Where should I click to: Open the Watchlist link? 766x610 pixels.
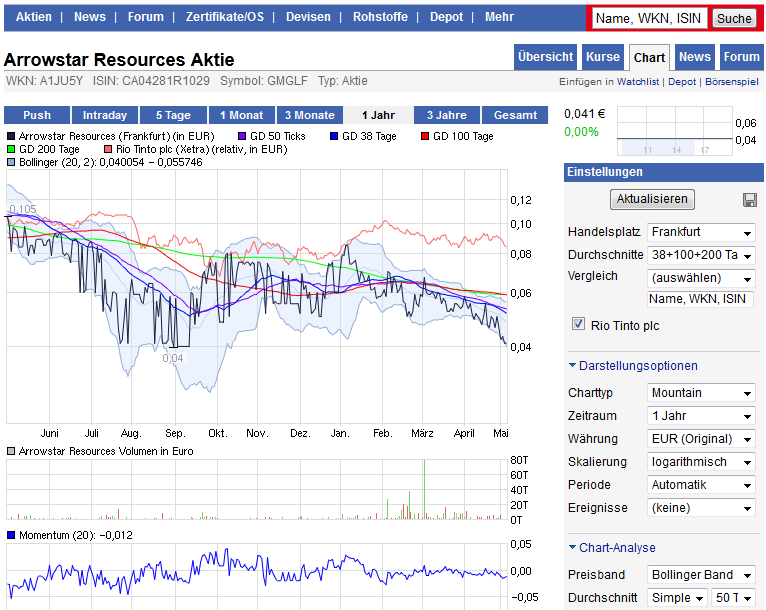[639, 81]
